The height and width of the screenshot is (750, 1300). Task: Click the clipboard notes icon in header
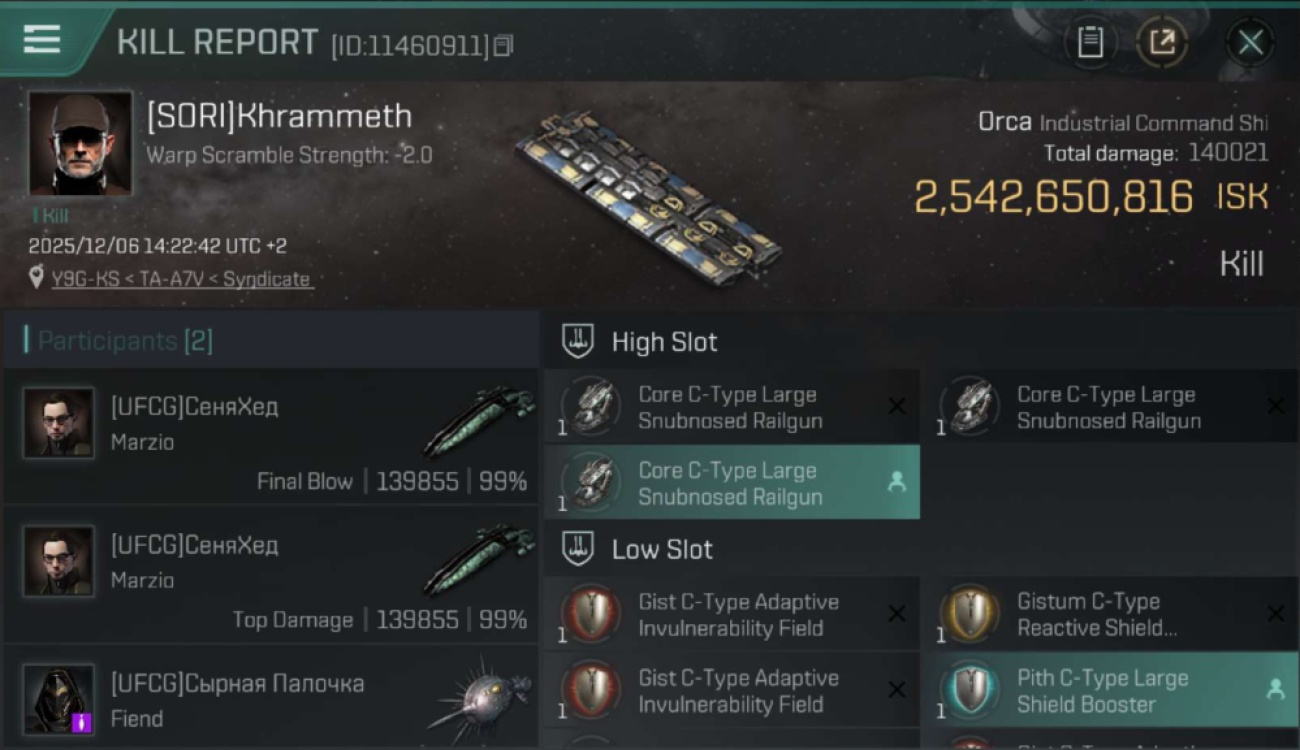[x=1090, y=42]
